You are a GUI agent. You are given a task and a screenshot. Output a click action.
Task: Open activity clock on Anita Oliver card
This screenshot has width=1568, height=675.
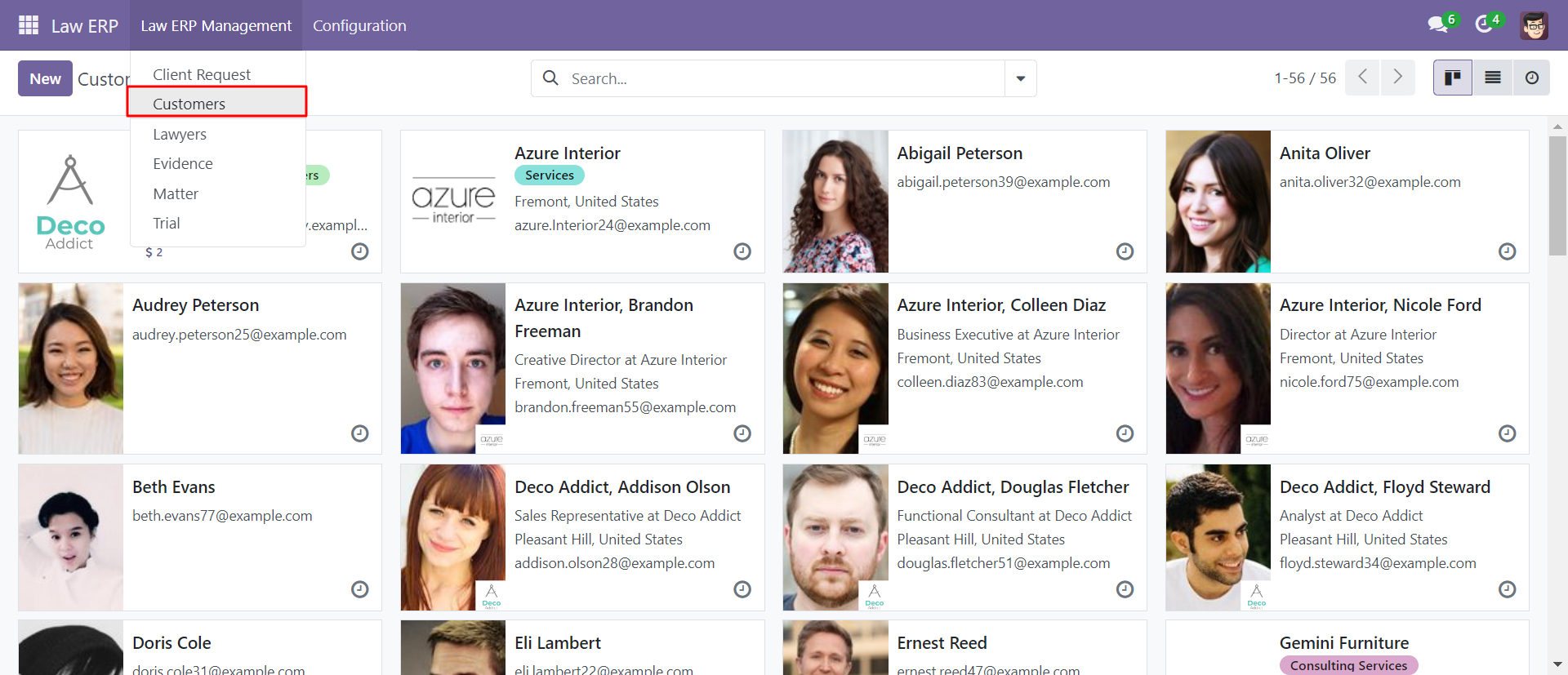click(x=1508, y=251)
